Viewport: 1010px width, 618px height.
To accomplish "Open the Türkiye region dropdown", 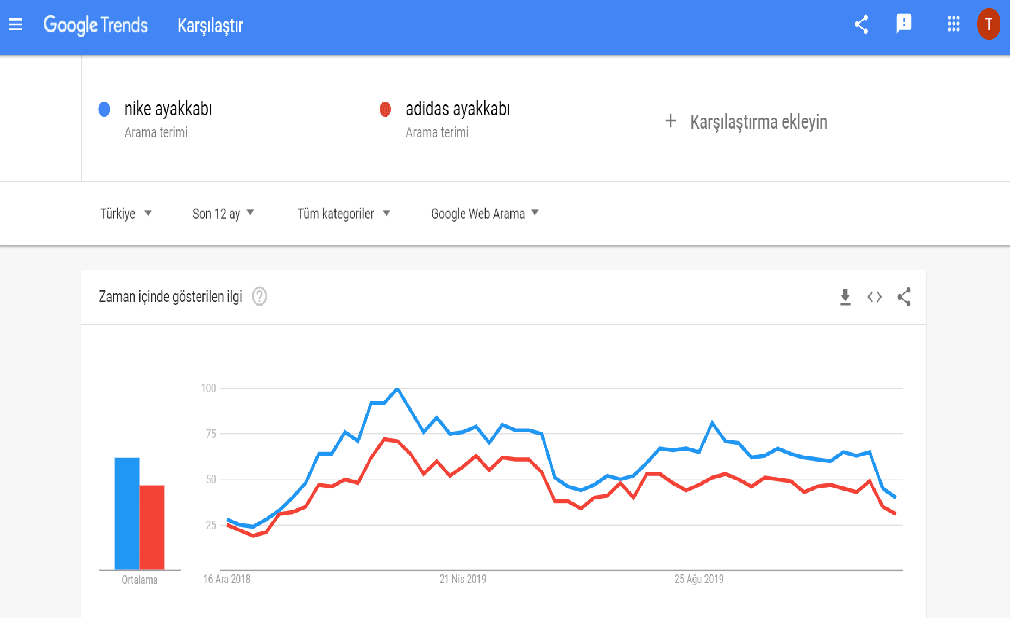I will click(125, 213).
